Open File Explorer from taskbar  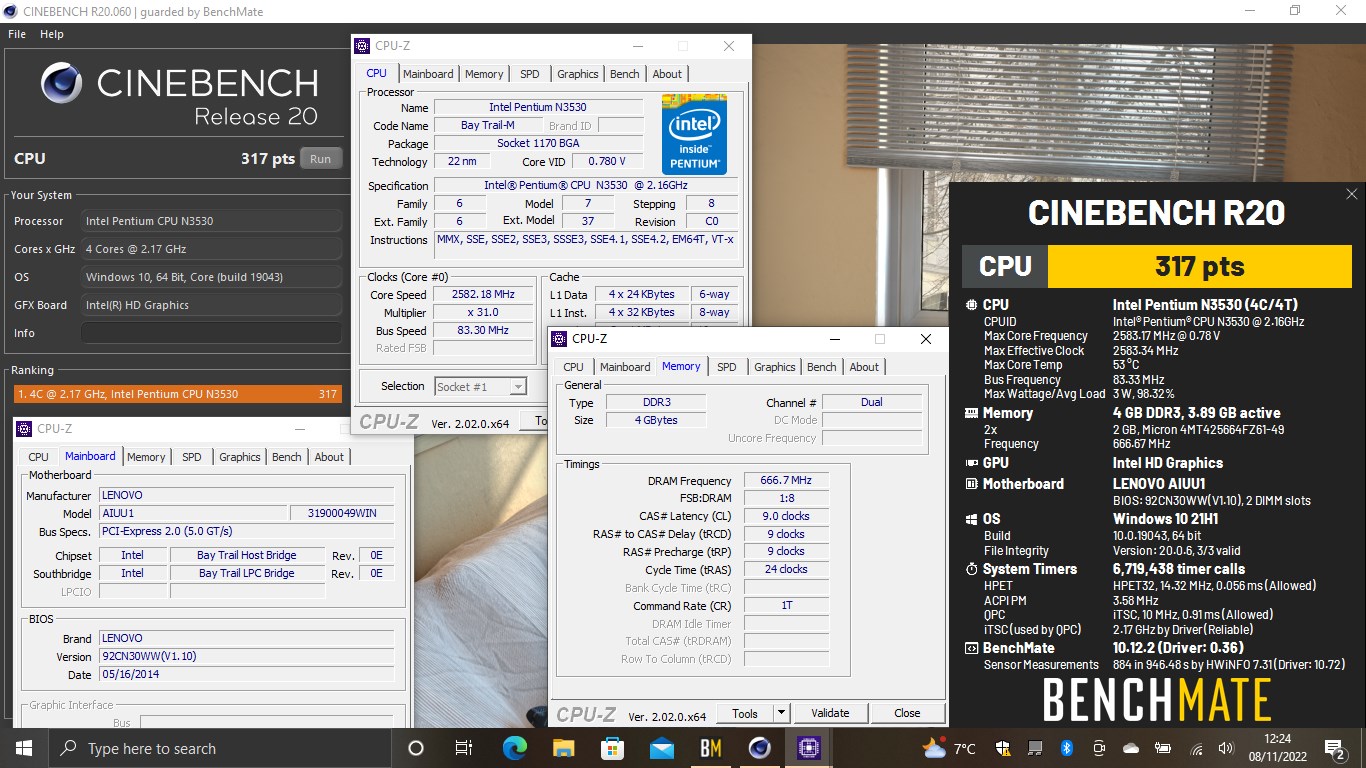pos(563,748)
